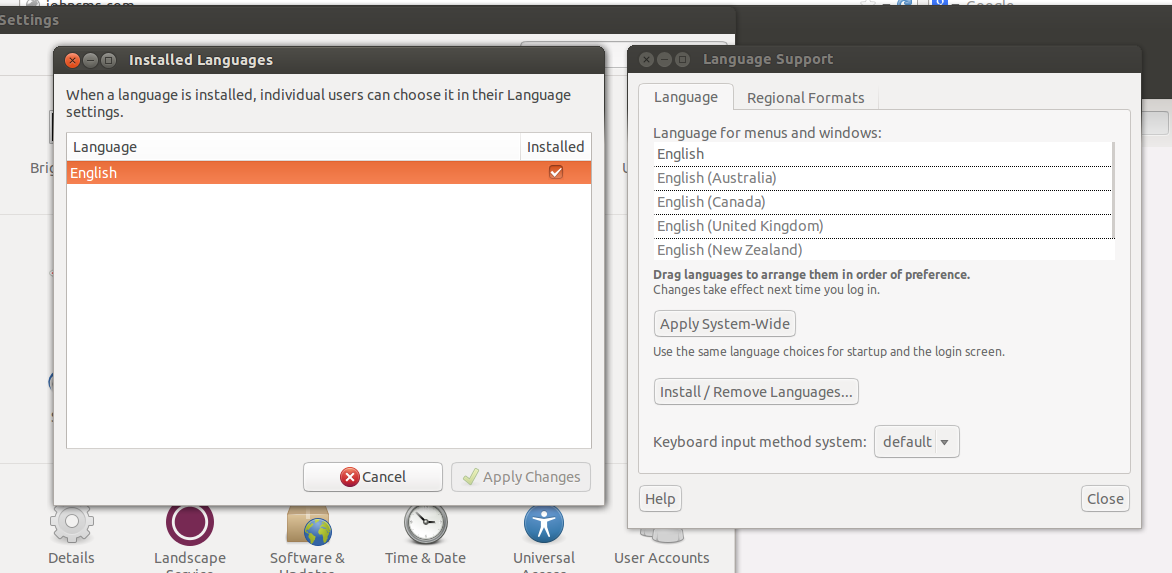Open the Landscape Service icon
The width and height of the screenshot is (1172, 573).
(x=190, y=524)
